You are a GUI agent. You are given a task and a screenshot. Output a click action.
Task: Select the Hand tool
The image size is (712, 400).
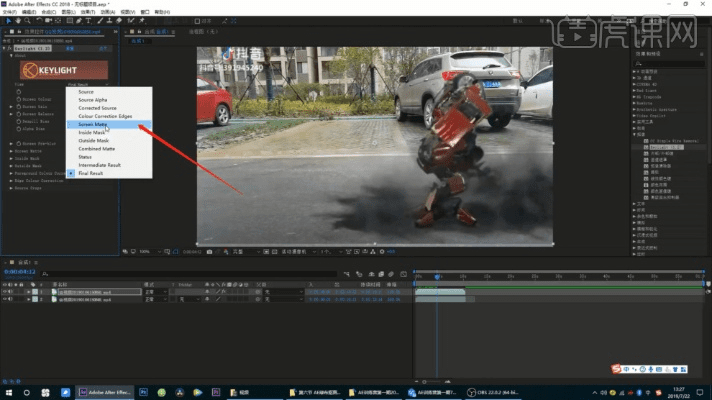(x=17, y=22)
